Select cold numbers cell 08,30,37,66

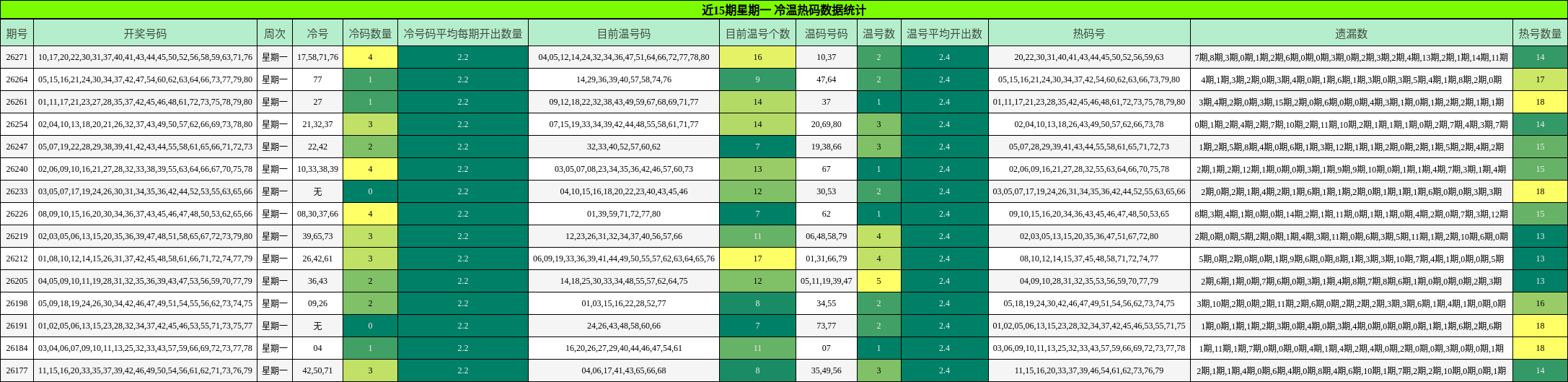tap(317, 214)
